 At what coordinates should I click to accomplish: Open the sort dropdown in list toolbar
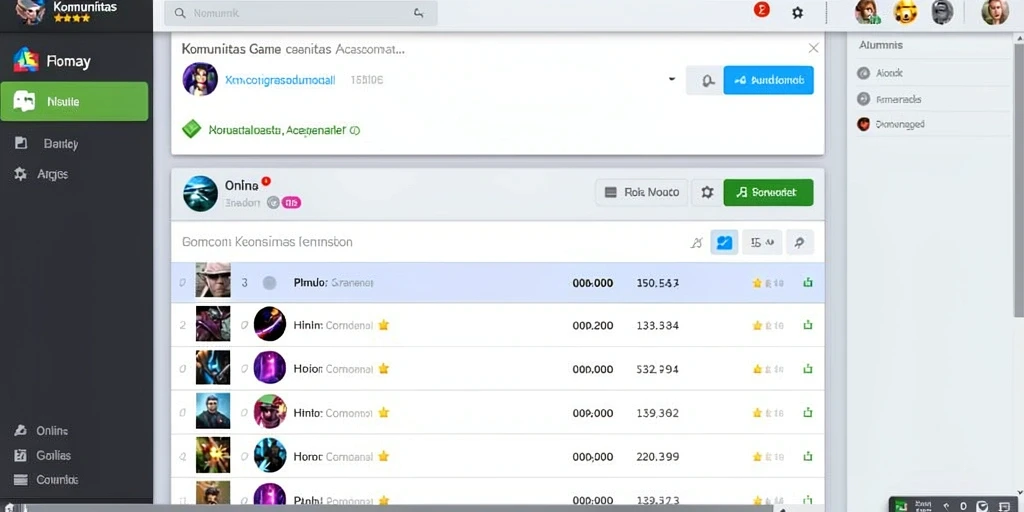click(x=762, y=242)
